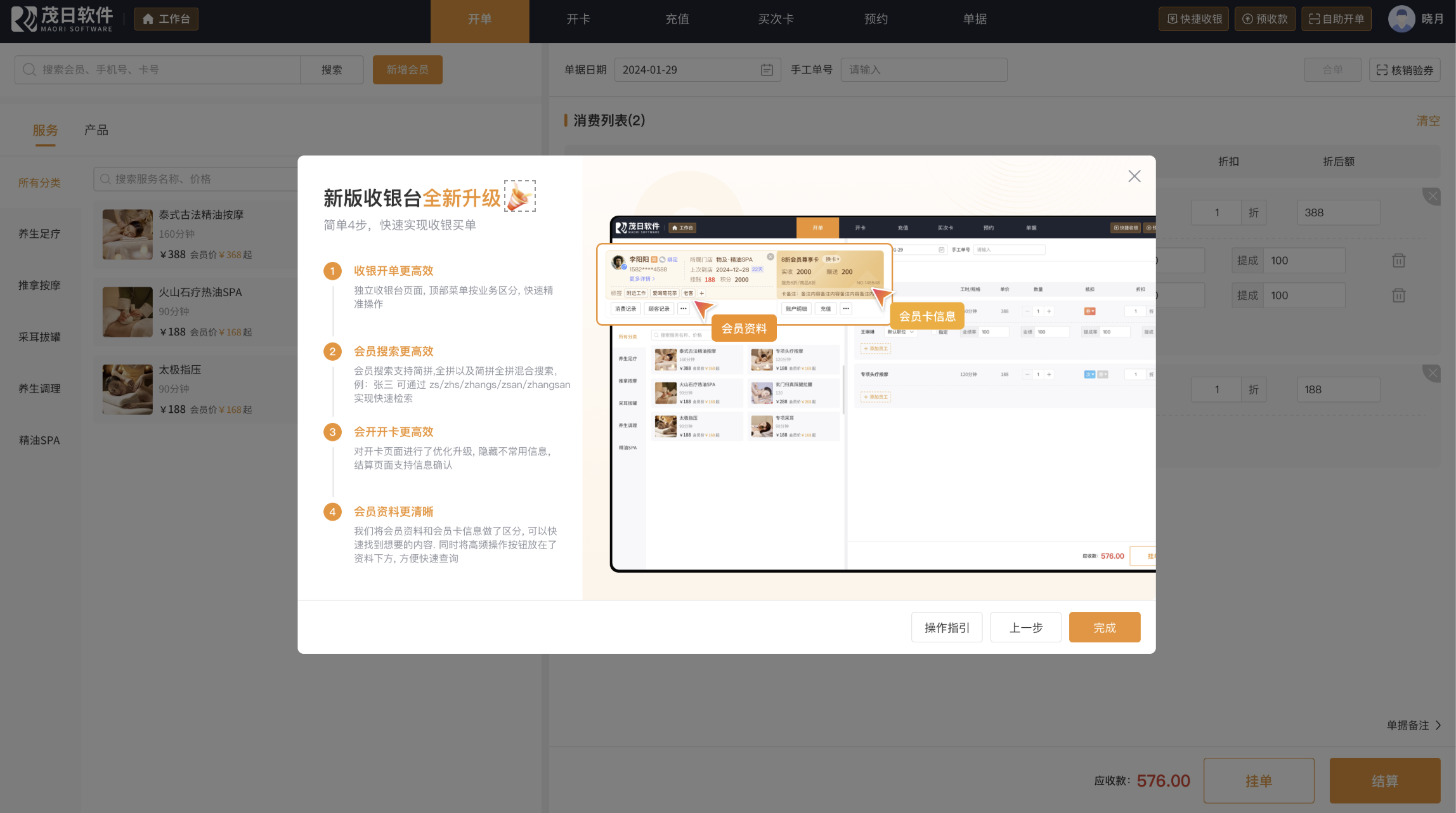The width and height of the screenshot is (1456, 813).
Task: Close the new cashier upgrade dialog
Action: click(x=1134, y=176)
